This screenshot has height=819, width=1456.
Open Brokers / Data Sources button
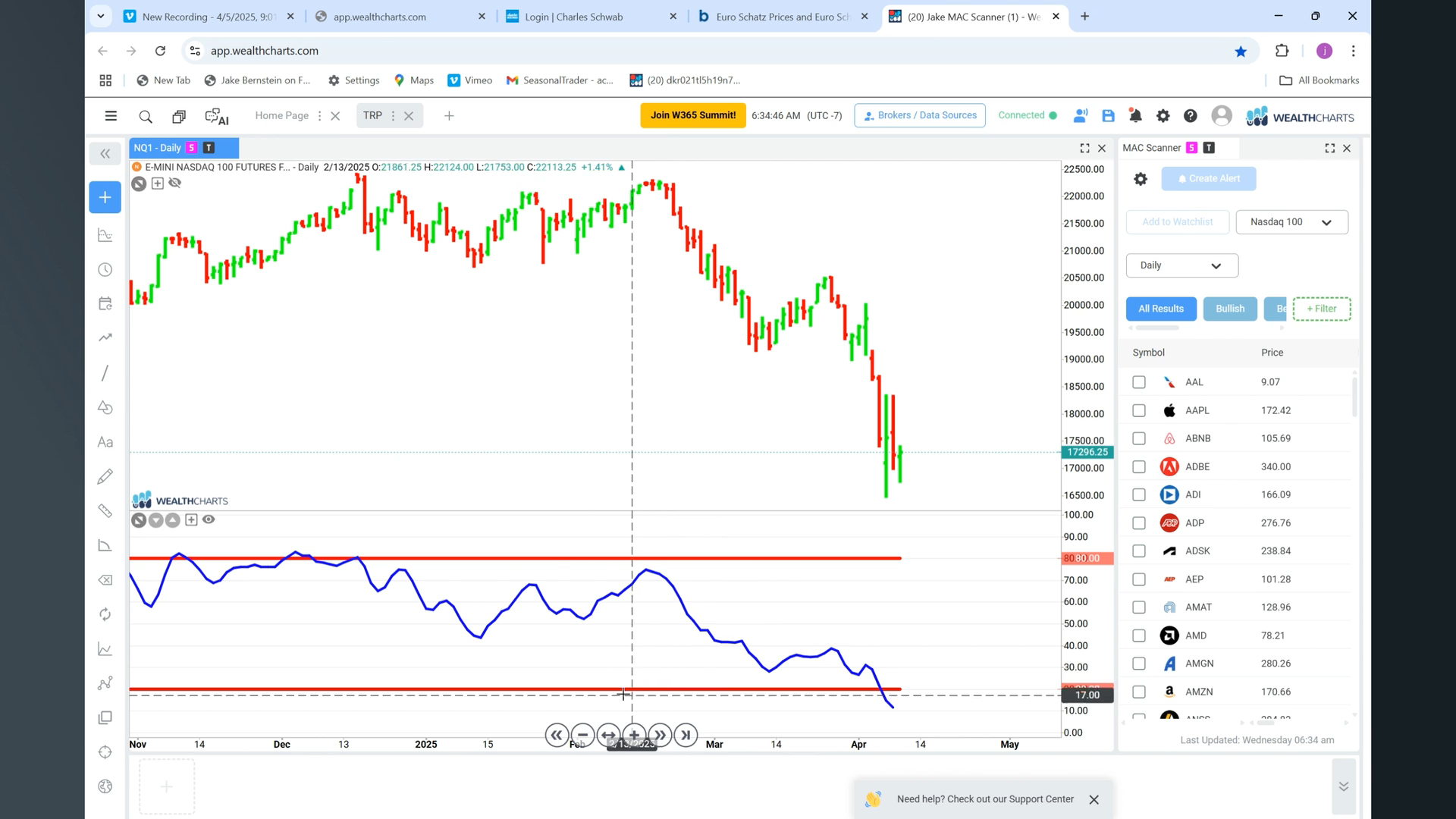tap(920, 115)
